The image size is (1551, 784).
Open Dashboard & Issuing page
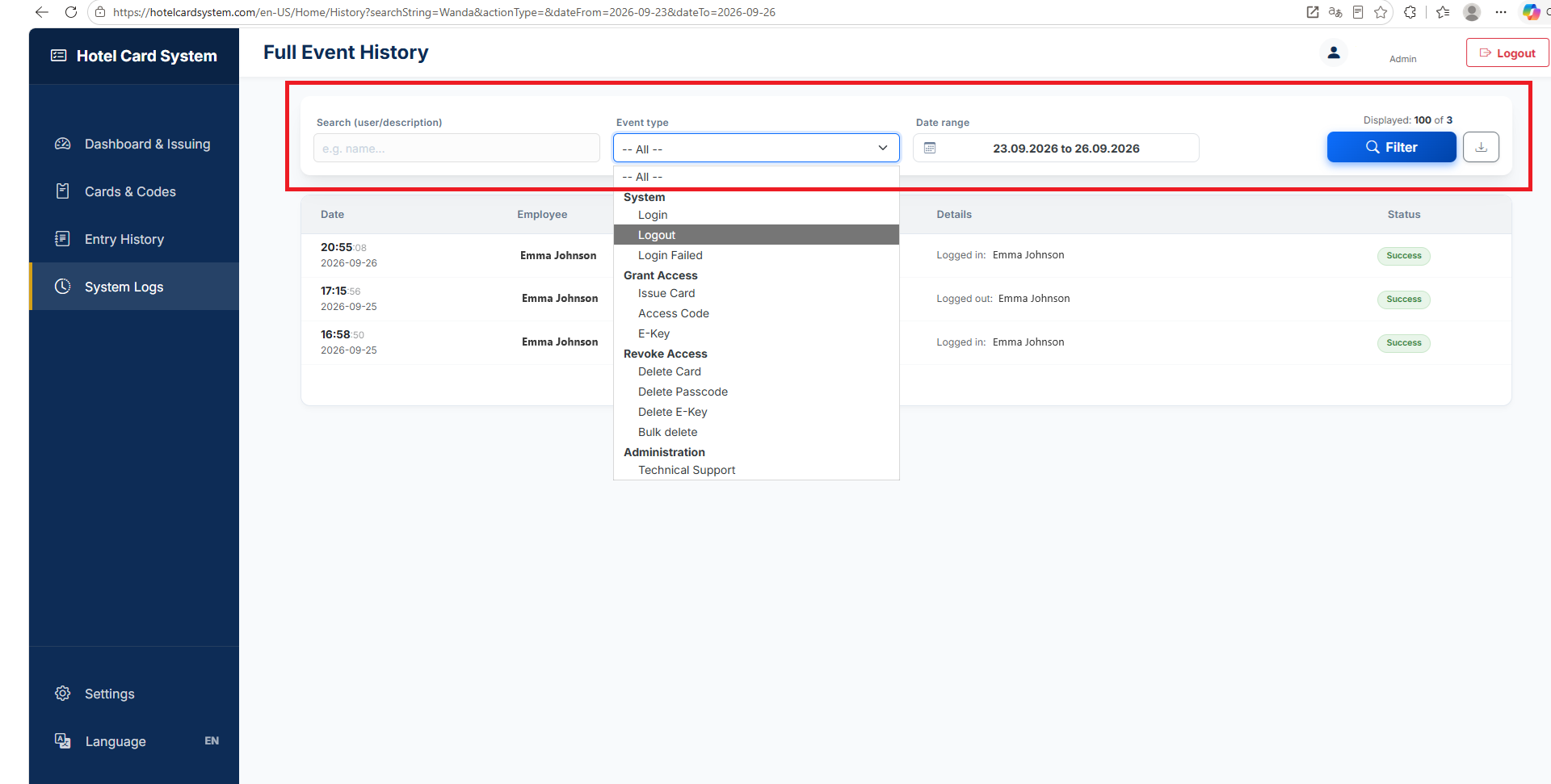[134, 144]
